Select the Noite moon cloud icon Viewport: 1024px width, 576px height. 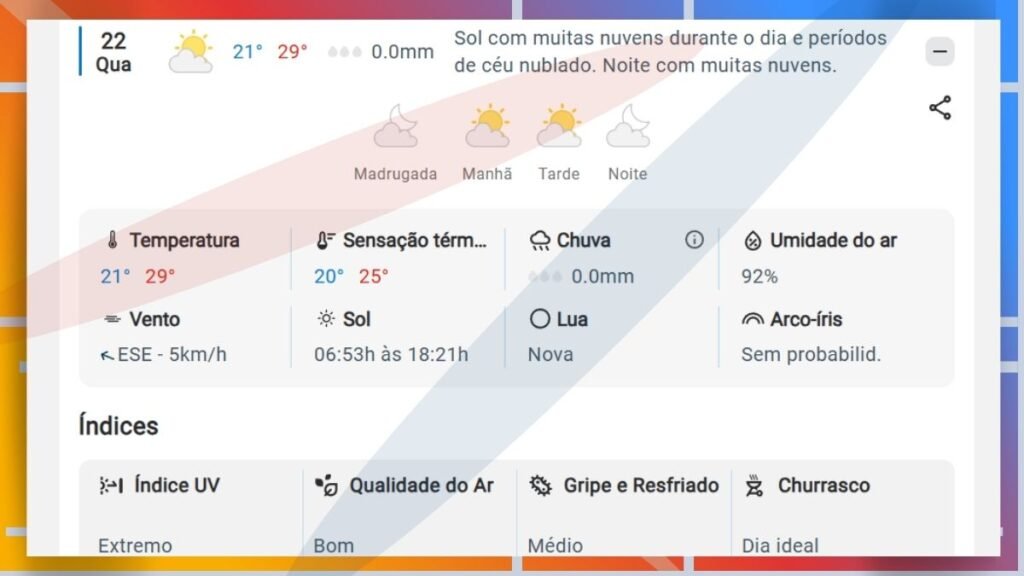click(x=628, y=128)
